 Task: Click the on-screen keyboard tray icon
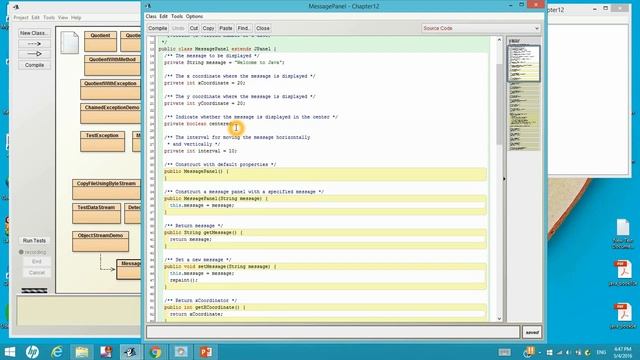[504, 352]
